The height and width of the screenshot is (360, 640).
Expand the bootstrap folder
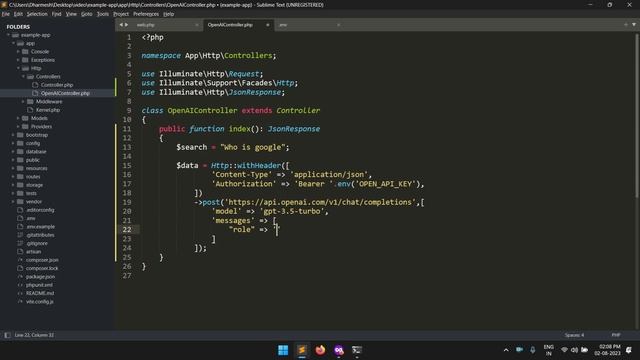point(13,135)
